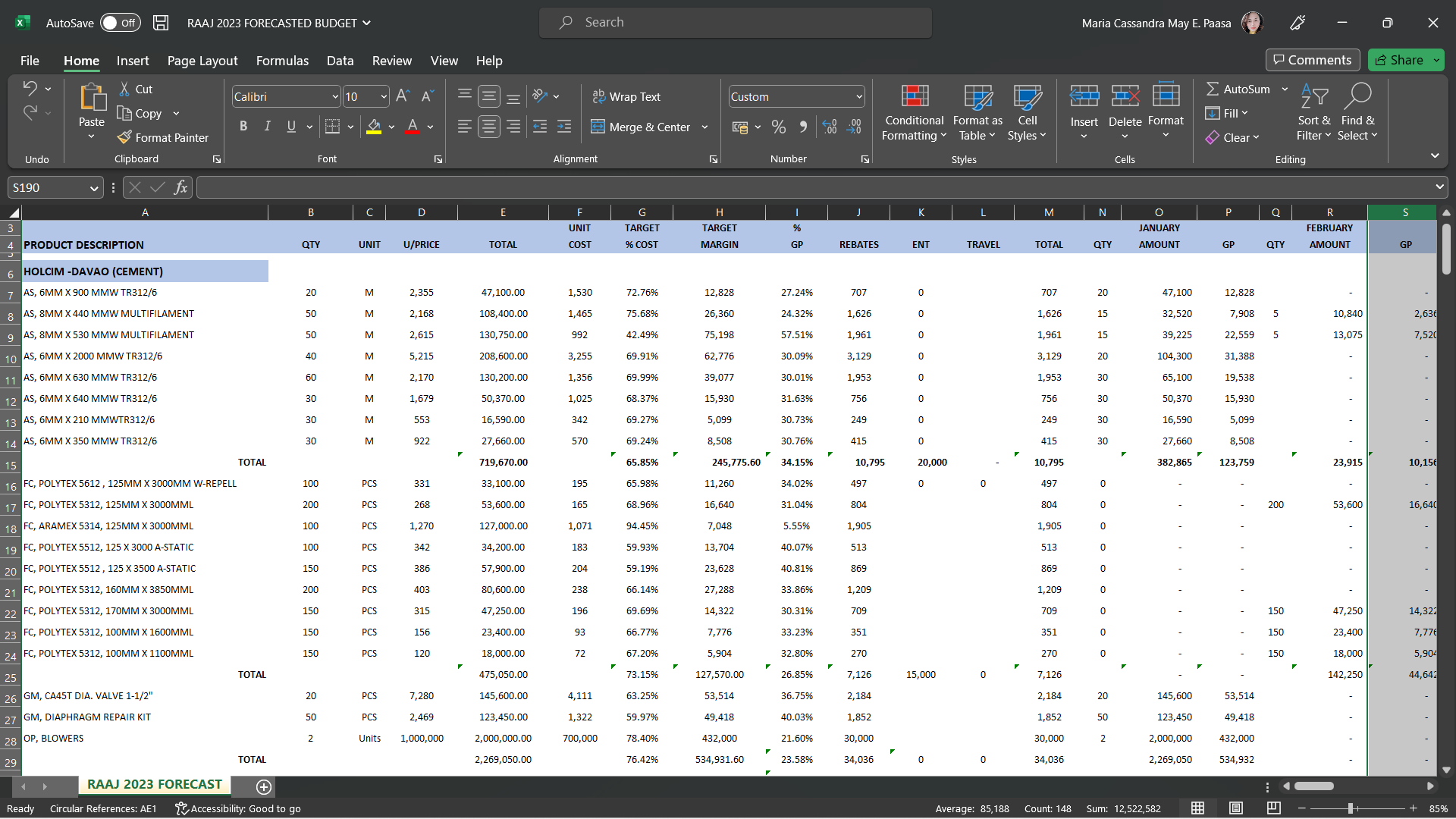Open the Formulas ribbon tab
The height and width of the screenshot is (819, 1456).
point(282,61)
